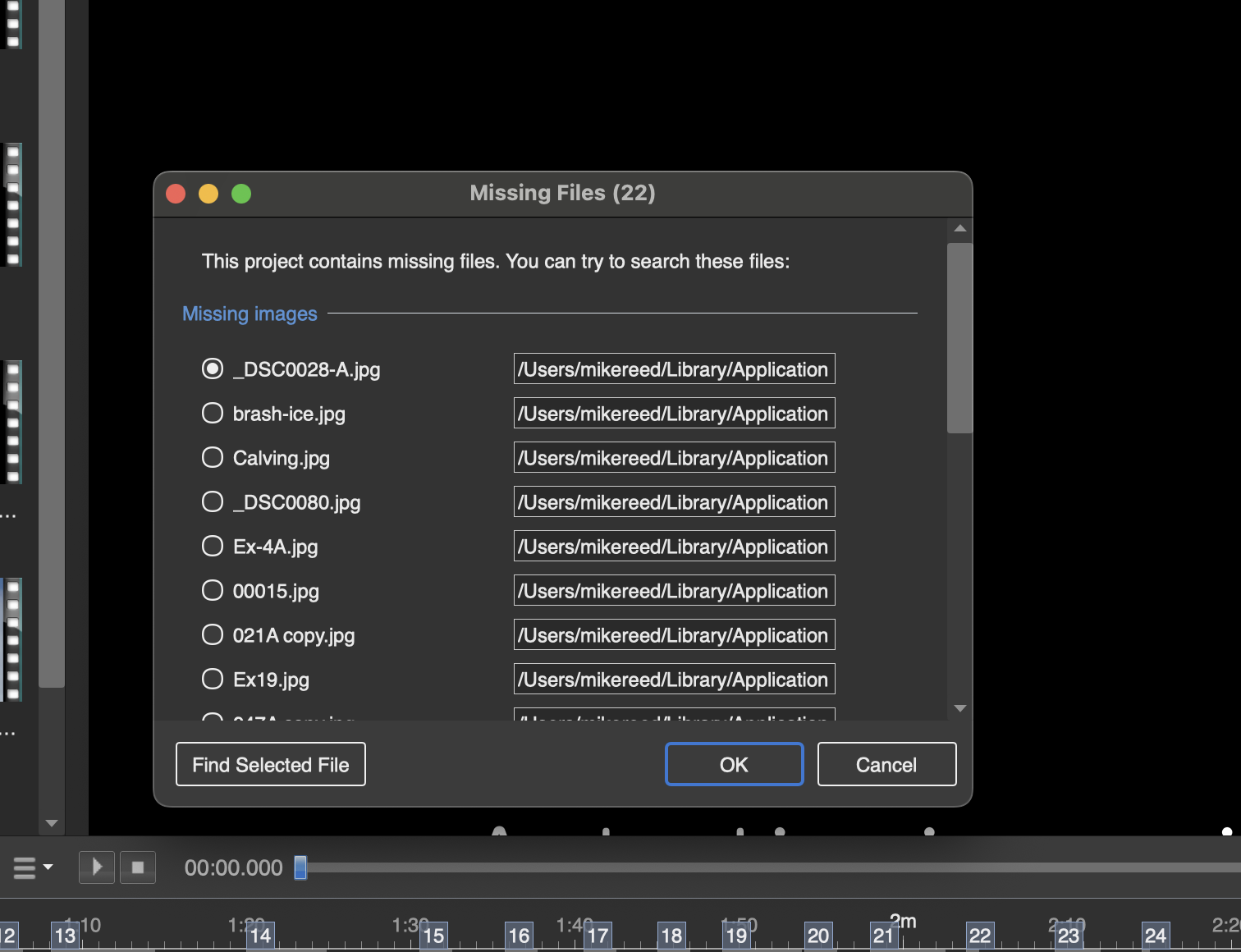Click slide marker 24 on the timeline
Image resolution: width=1241 pixels, height=952 pixels.
click(x=1155, y=936)
